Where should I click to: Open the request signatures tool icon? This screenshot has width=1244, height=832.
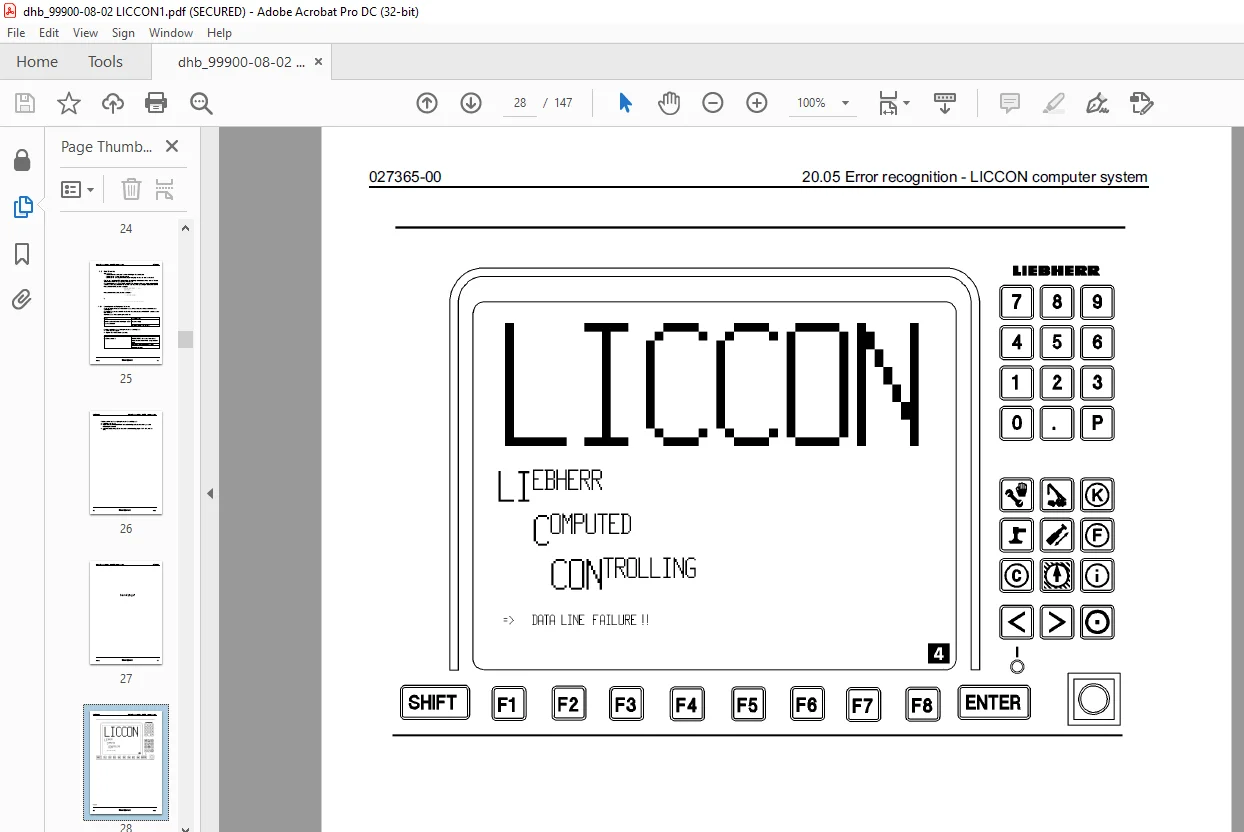tap(1141, 103)
